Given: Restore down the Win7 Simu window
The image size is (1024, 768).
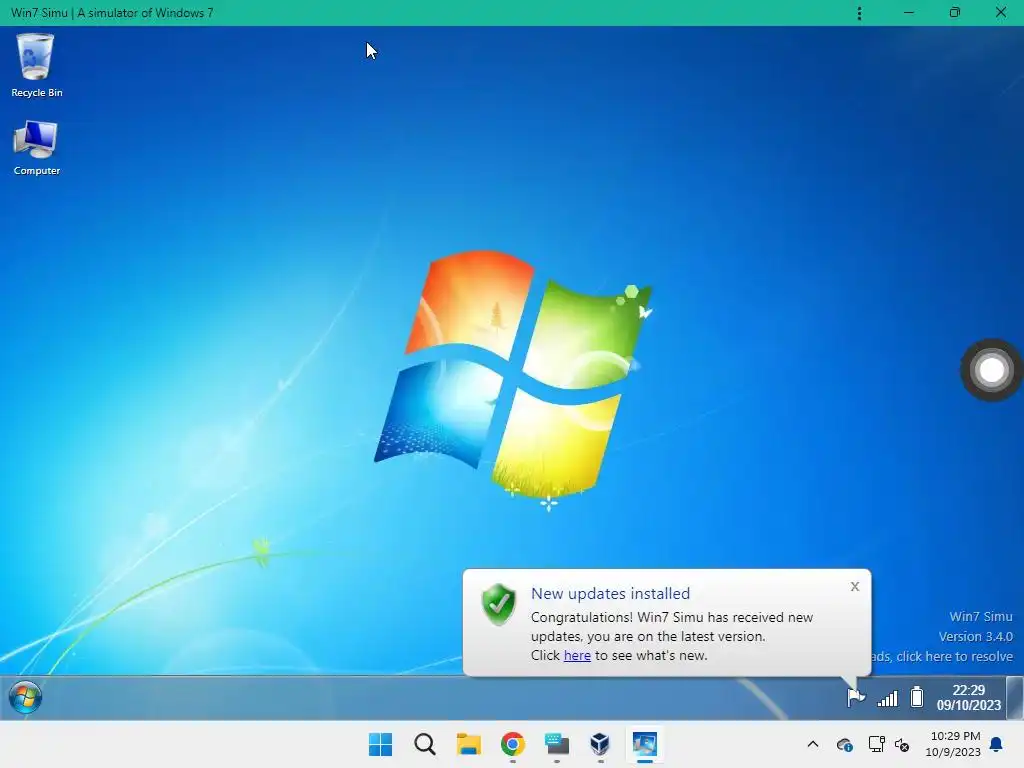Looking at the screenshot, I should 955,12.
